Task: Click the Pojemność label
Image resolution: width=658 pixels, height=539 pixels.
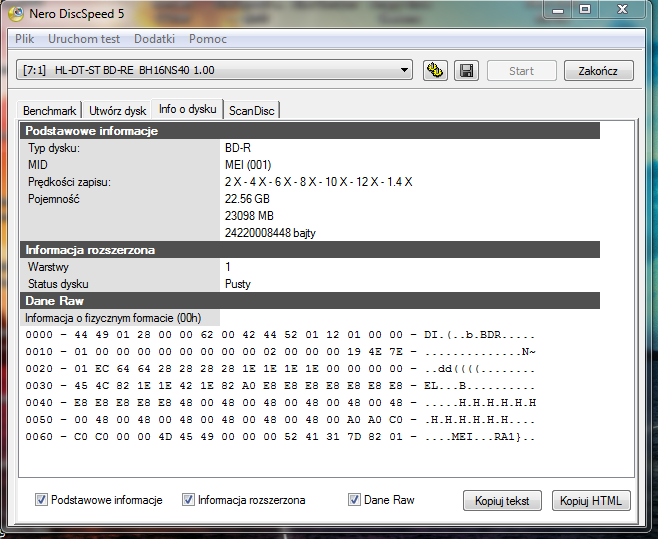Action: [53, 199]
